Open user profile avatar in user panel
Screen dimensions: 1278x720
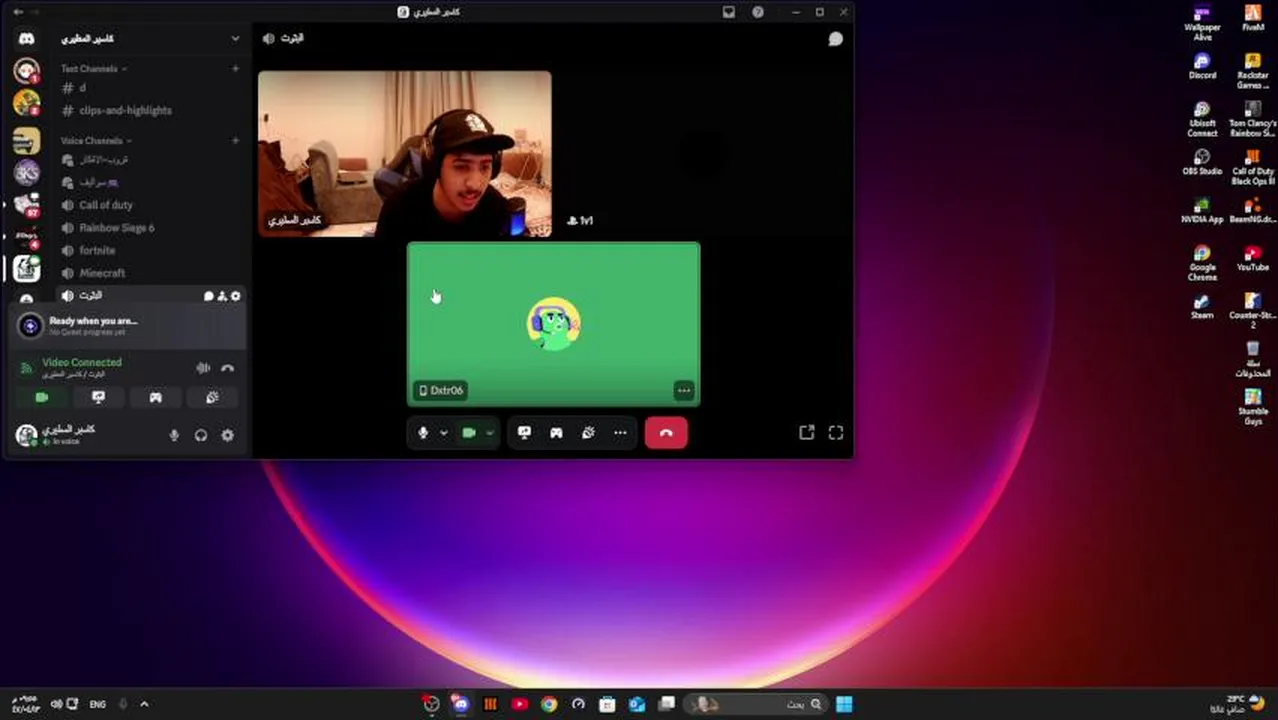(27, 435)
